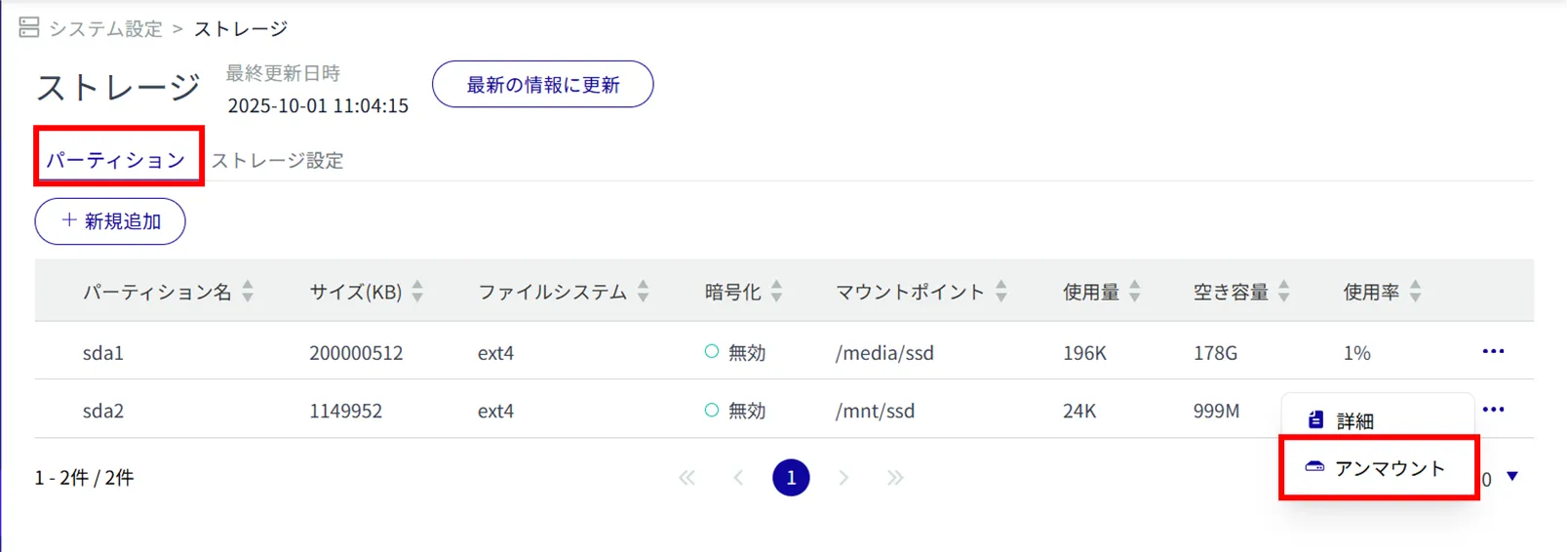Jump to the last page arrow
Viewport: 1568px width, 553px height.
895,478
